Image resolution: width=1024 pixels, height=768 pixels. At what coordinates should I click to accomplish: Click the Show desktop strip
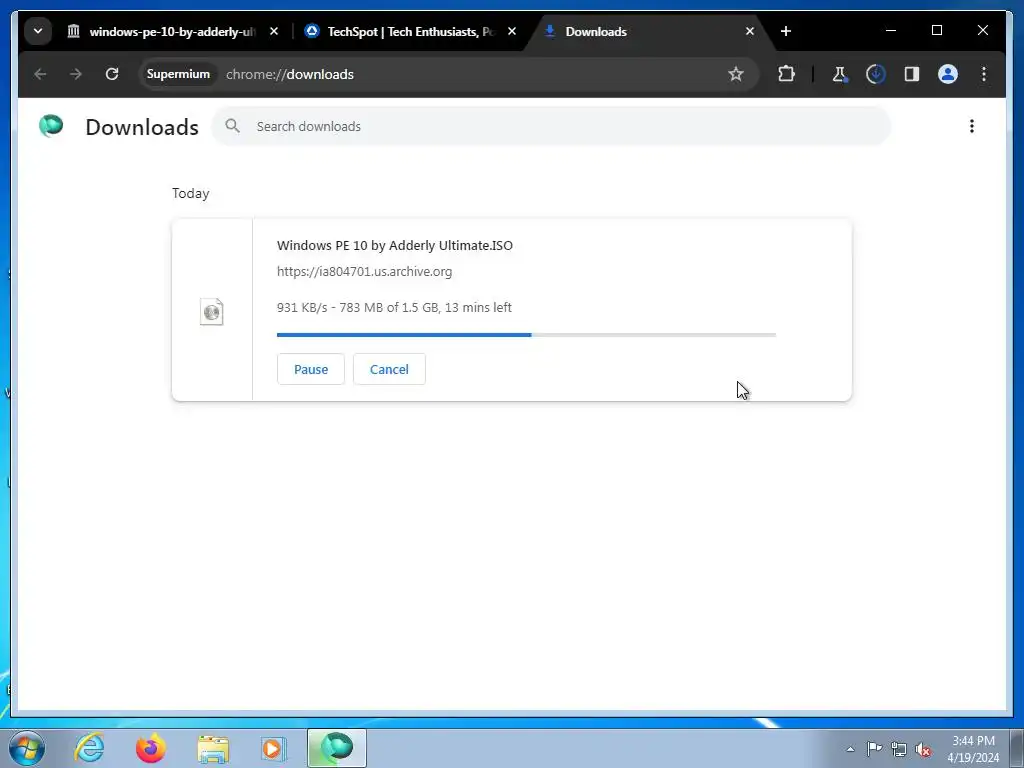point(1017,748)
